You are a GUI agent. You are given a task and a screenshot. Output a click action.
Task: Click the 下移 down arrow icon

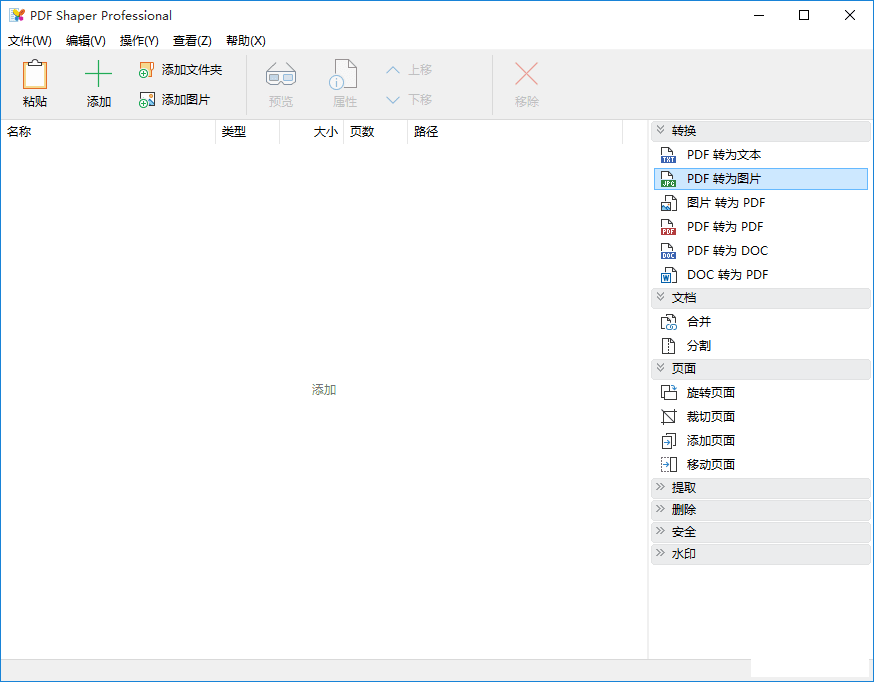coord(393,100)
